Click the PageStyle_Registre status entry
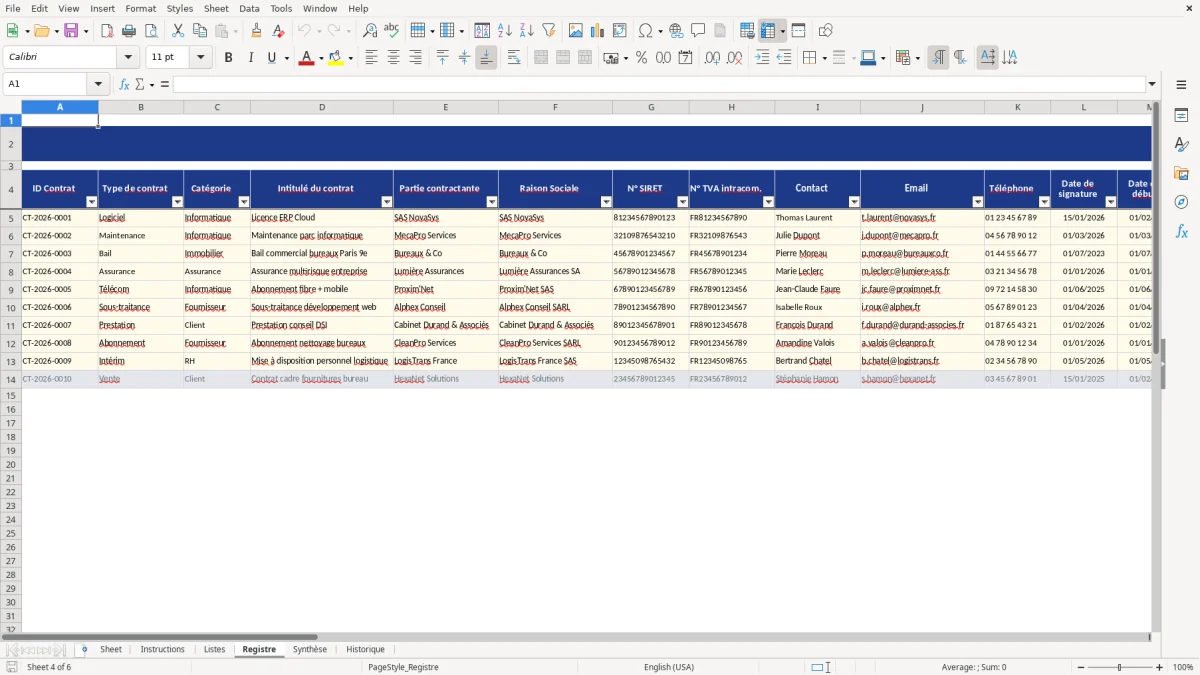 tap(403, 667)
